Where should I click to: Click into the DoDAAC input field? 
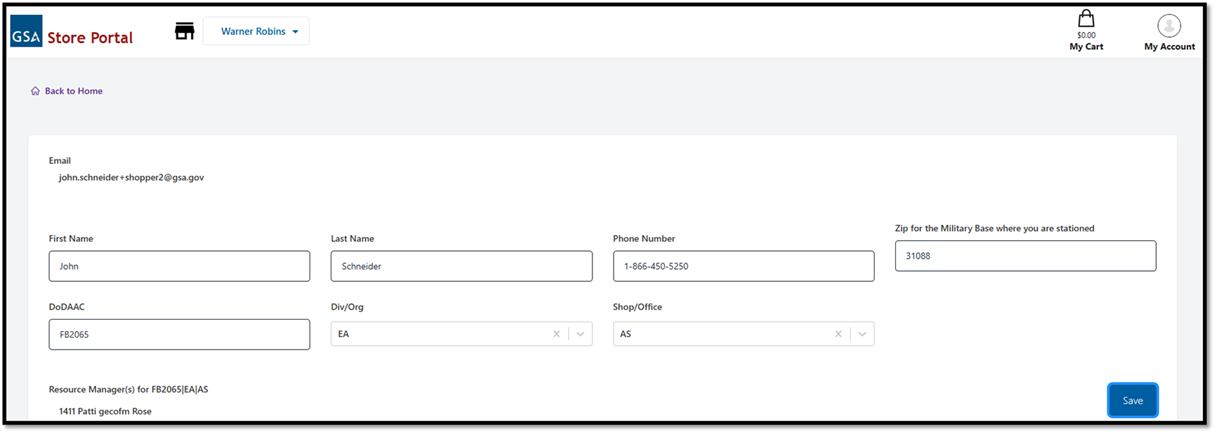[179, 334]
